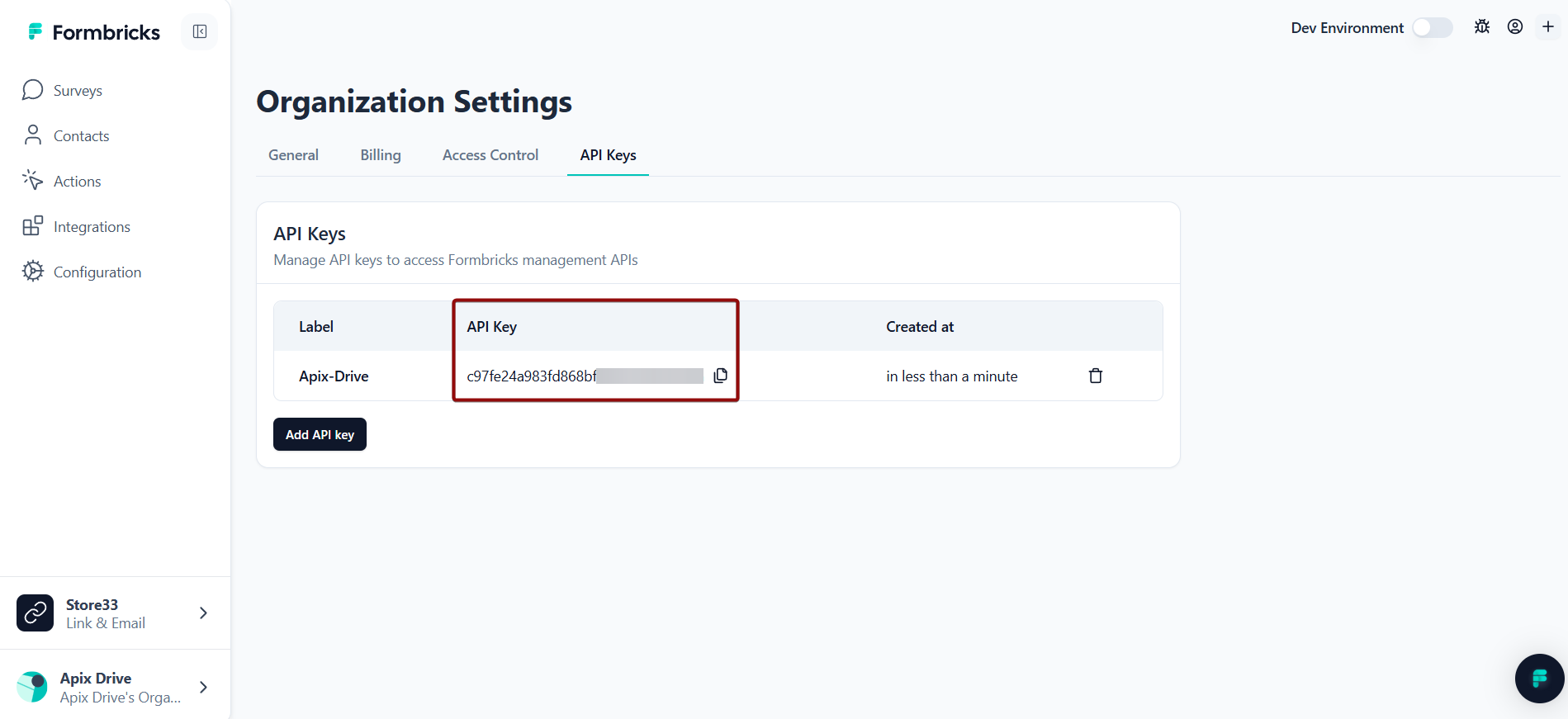This screenshot has height=719, width=1568.
Task: Click the c97fe24a983fd868bf key text
Action: tap(532, 376)
